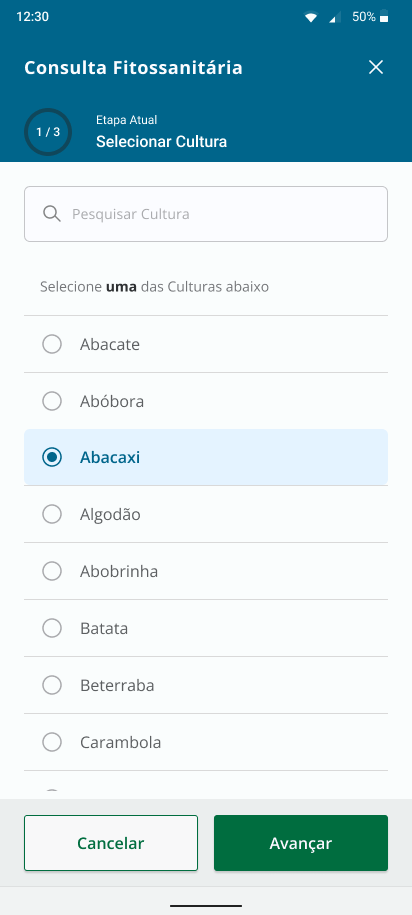Click the Cancelar button
Image resolution: width=412 pixels, height=915 pixels.
111,843
